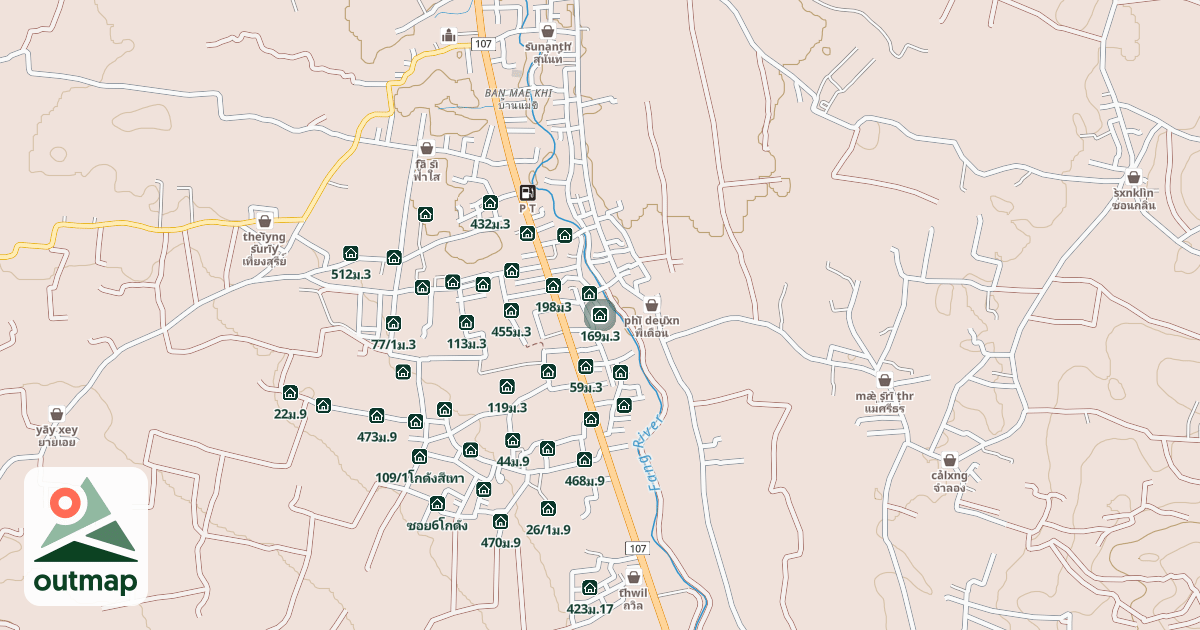Open house marker labeled 26/1ม.9
Viewport: 1200px width, 630px height.
548,508
